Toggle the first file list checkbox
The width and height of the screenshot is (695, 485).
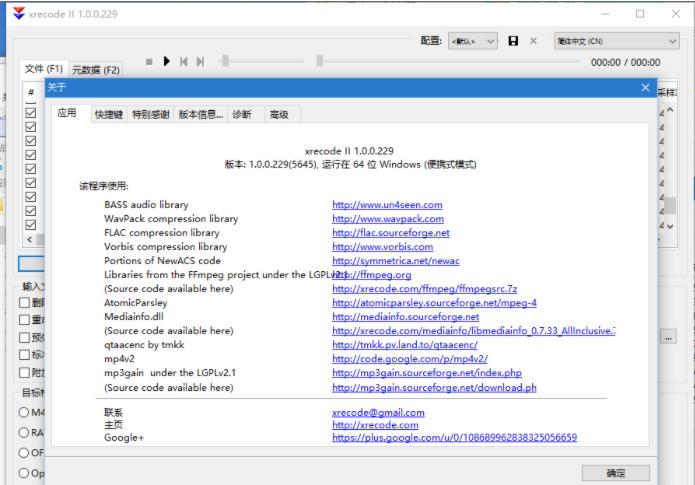click(31, 113)
